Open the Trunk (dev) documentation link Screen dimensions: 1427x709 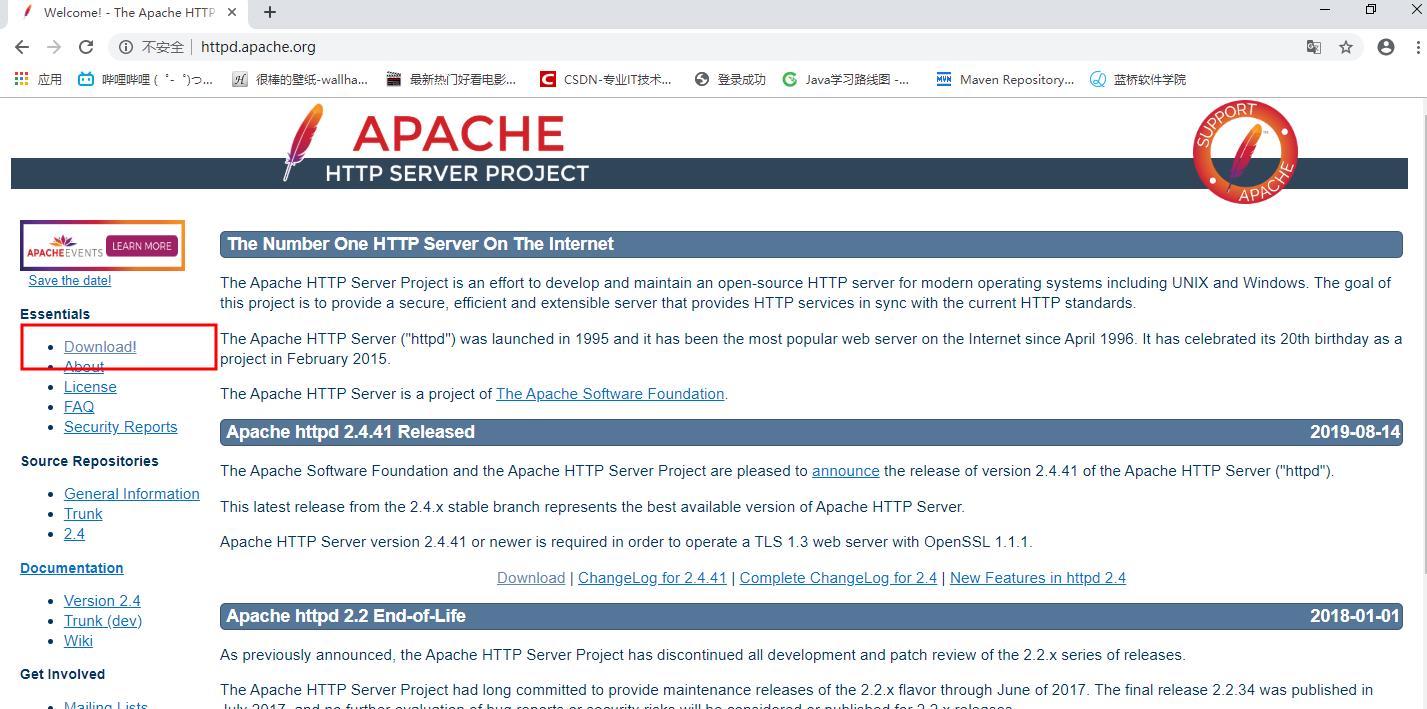coord(103,621)
